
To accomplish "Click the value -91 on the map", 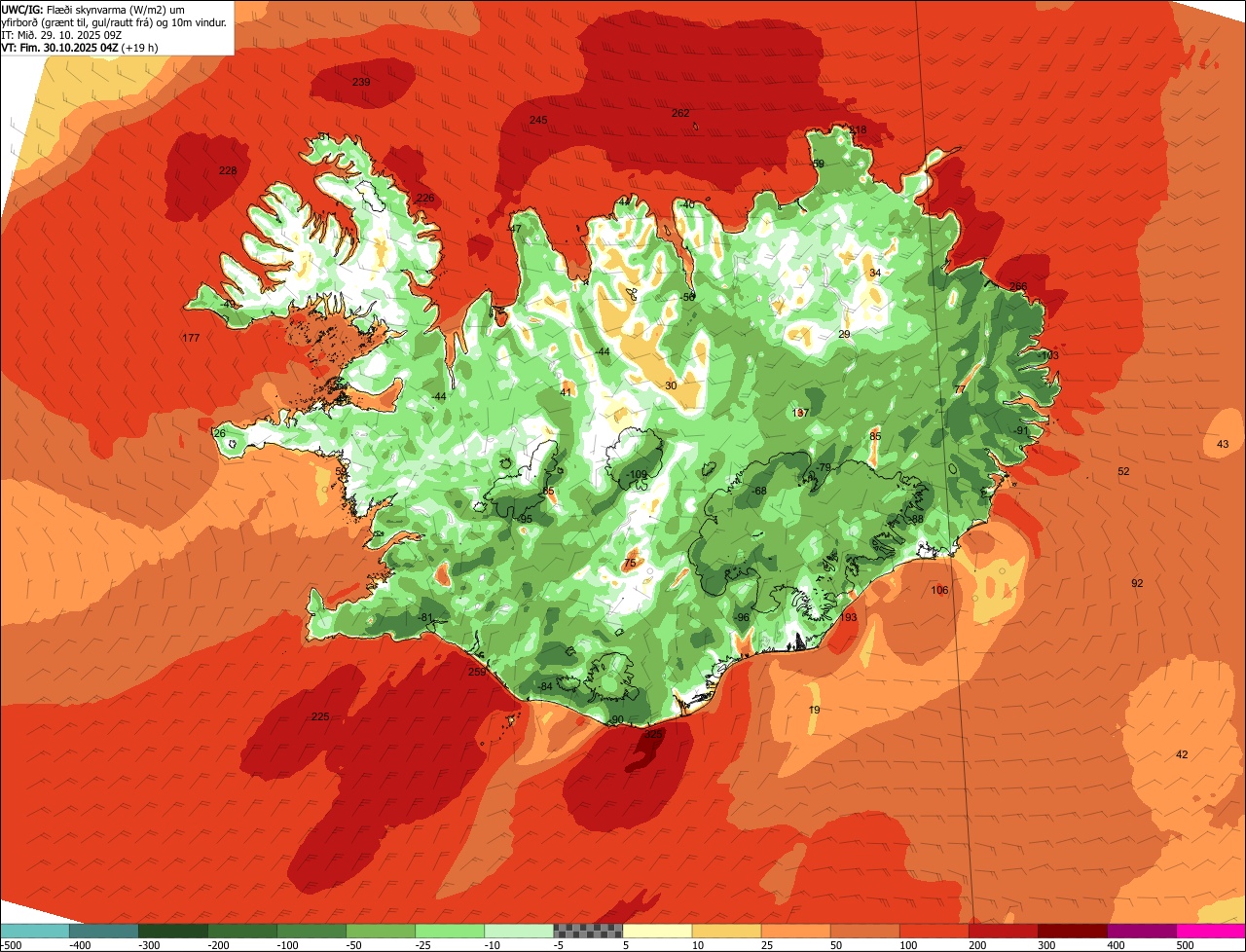I will tap(1020, 430).
